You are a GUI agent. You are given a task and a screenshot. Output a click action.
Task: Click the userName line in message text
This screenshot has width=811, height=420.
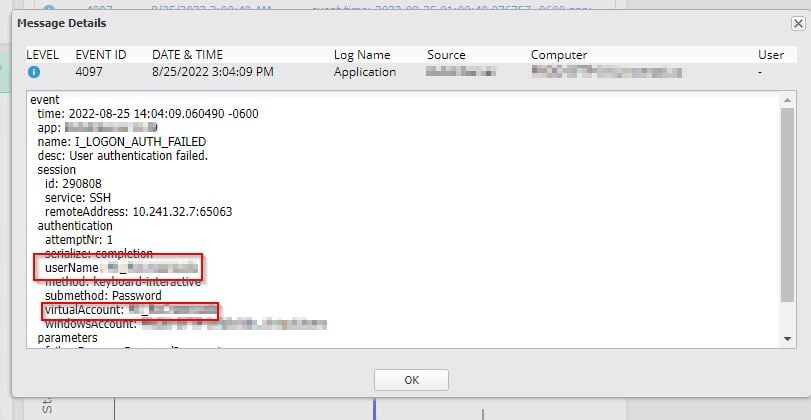click(122, 267)
